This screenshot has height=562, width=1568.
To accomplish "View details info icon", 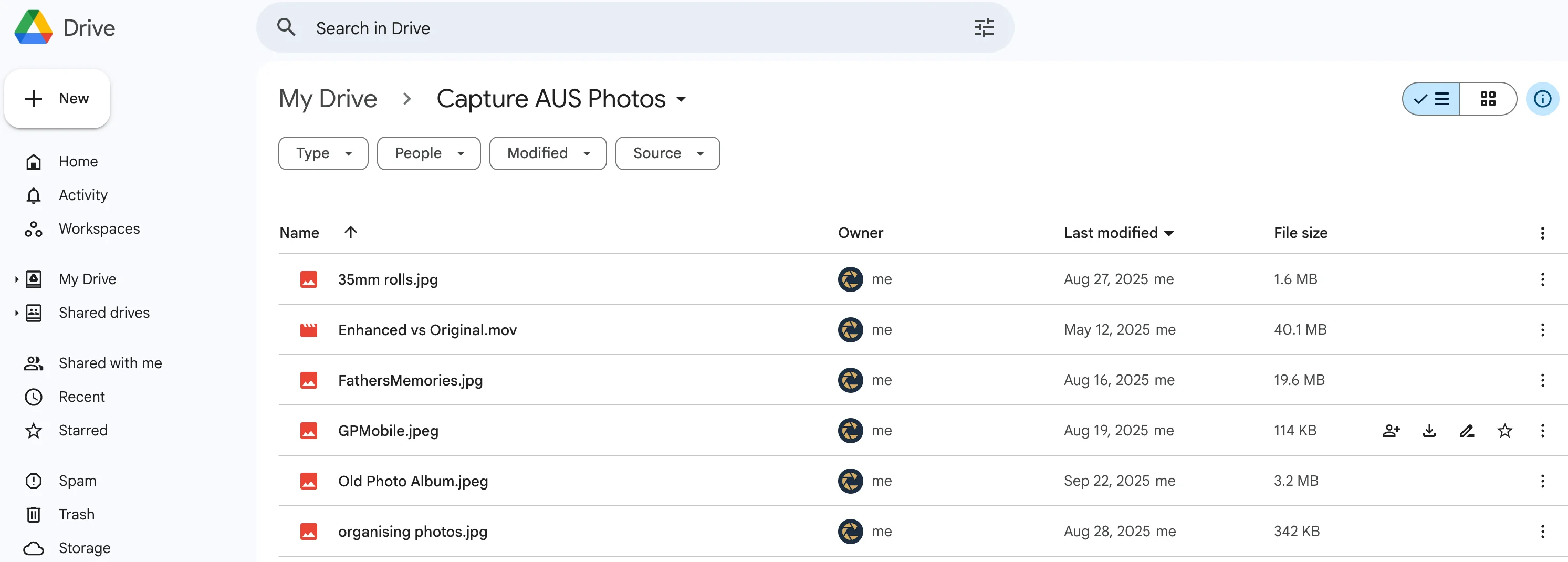I will tap(1542, 99).
